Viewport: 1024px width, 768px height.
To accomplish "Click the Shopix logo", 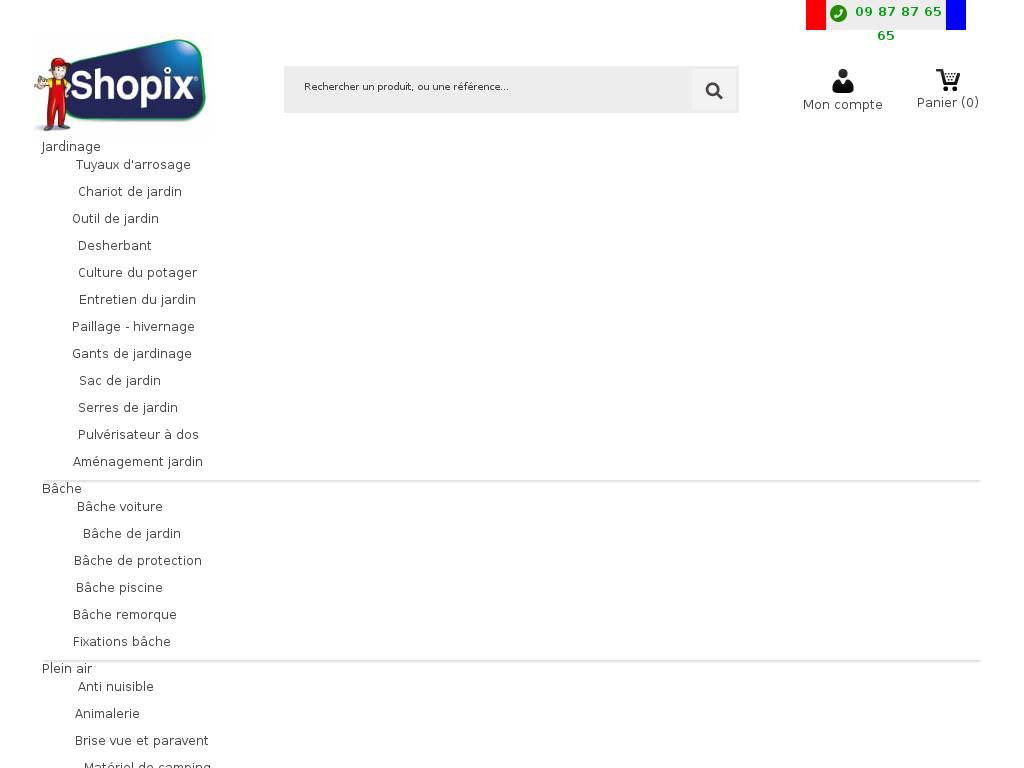I will tap(120, 86).
